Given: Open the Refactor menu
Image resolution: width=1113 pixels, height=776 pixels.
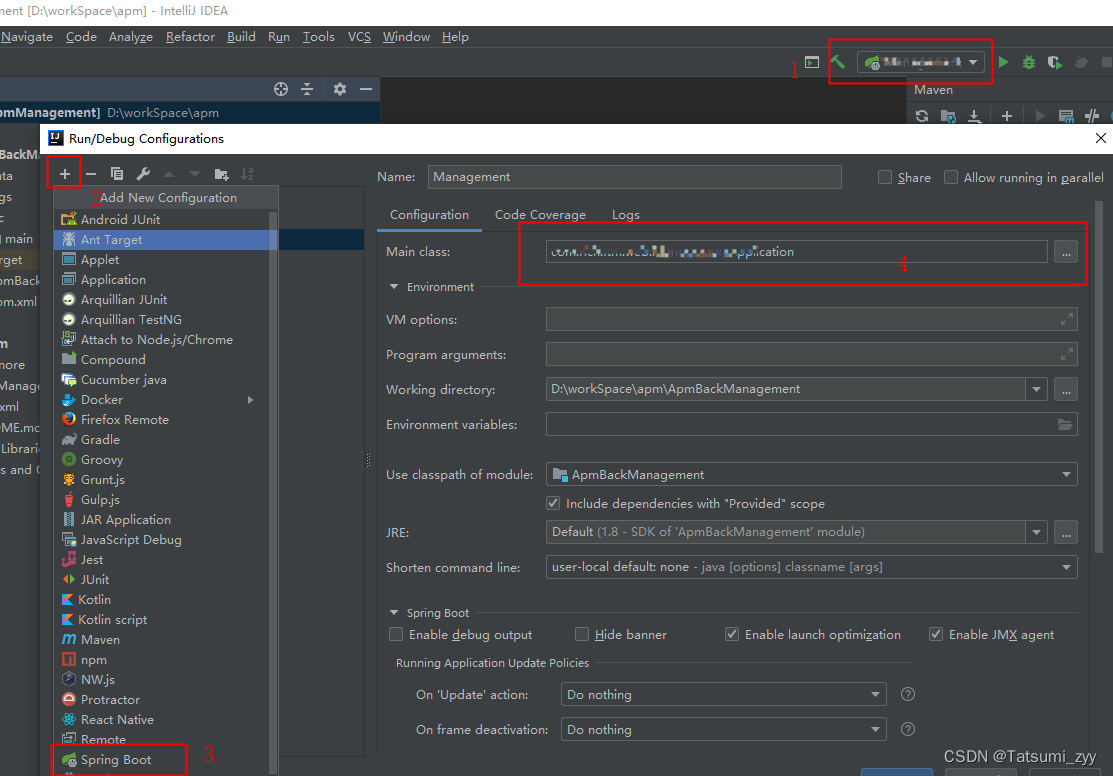Looking at the screenshot, I should tap(190, 37).
